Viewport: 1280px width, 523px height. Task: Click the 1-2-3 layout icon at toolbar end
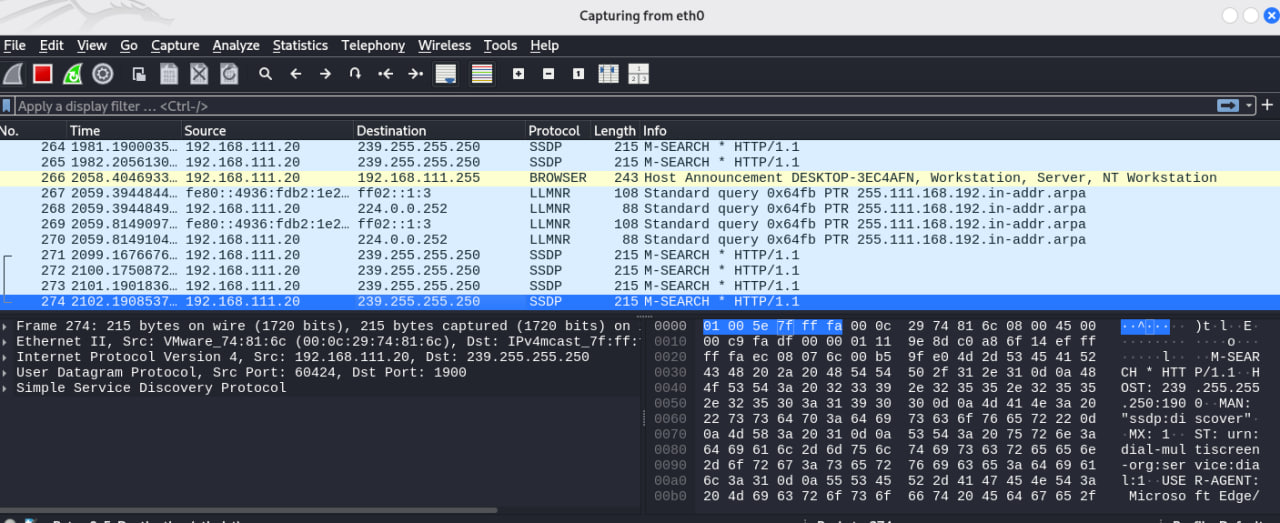[x=638, y=74]
